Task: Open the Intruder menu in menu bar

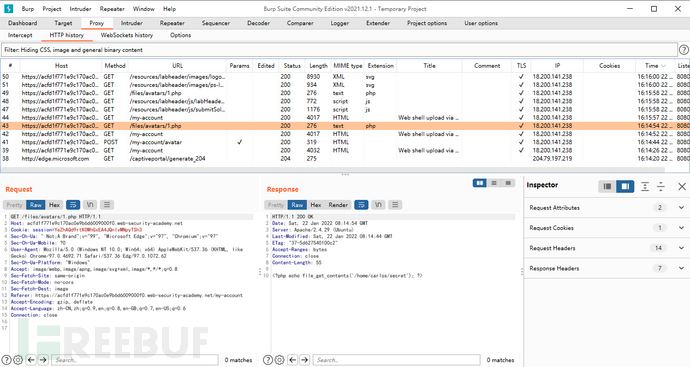Action: coord(81,9)
